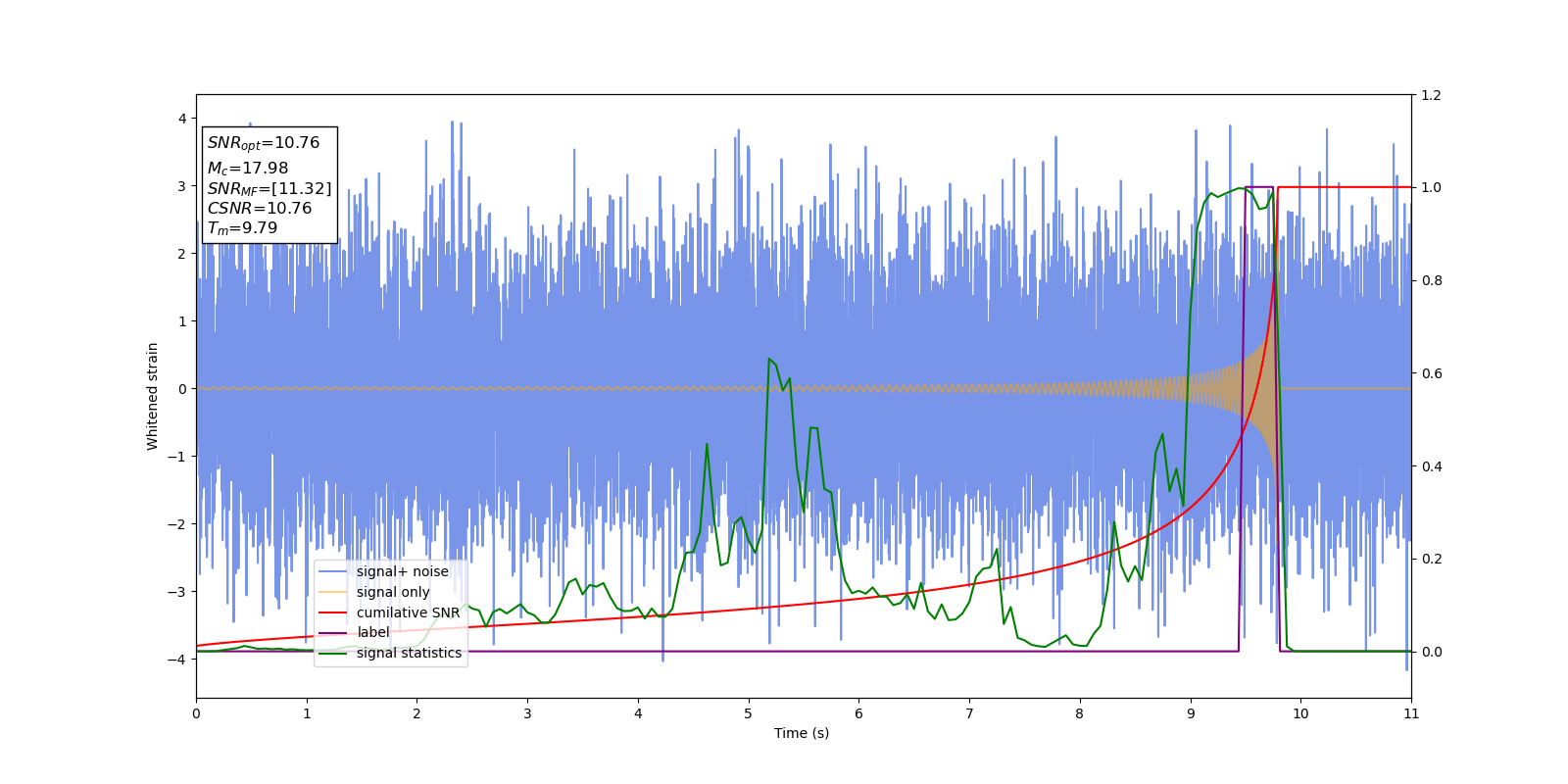Click the time-axis tick label 10
This screenshot has height=784, width=1568.
(1300, 713)
